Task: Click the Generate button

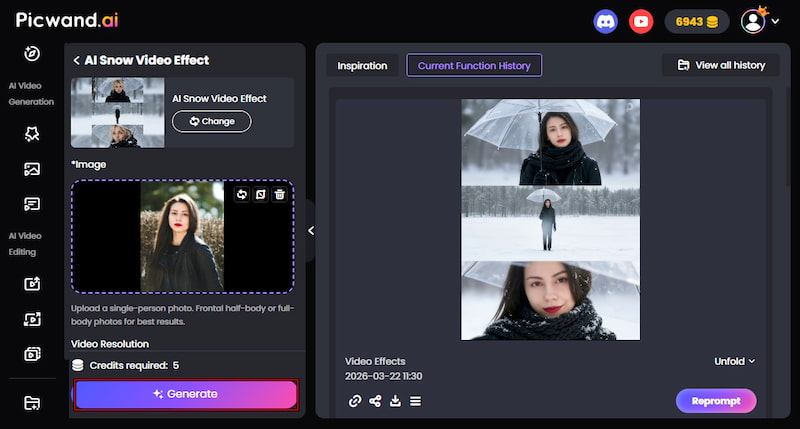Action: (x=186, y=394)
